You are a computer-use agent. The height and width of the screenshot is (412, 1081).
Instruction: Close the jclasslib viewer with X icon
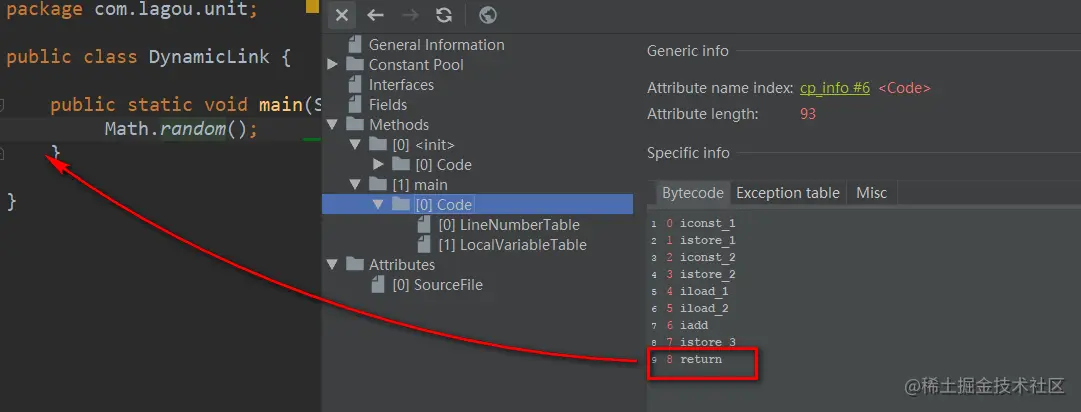pos(342,15)
